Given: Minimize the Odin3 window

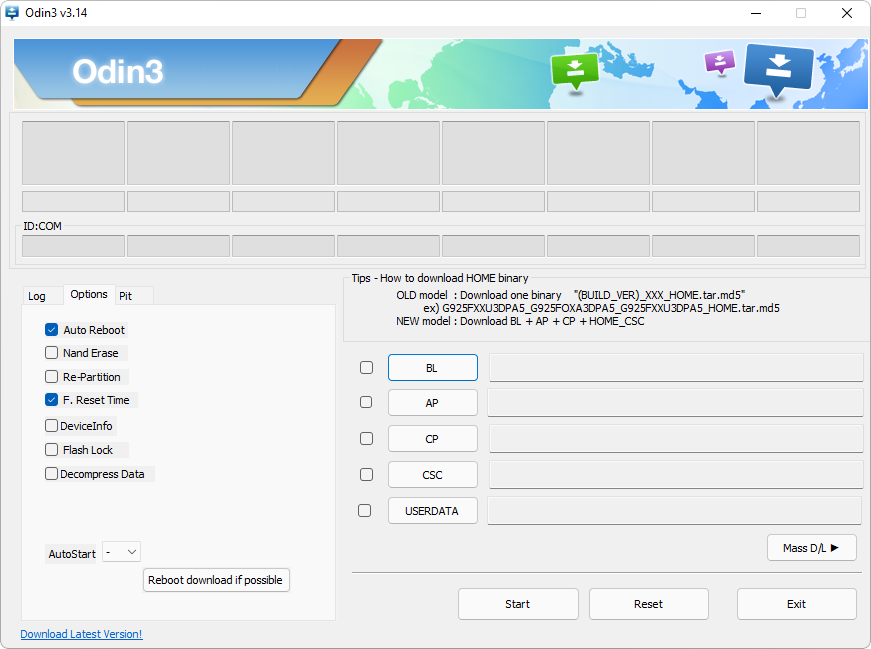Looking at the screenshot, I should pyautogui.click(x=756, y=13).
